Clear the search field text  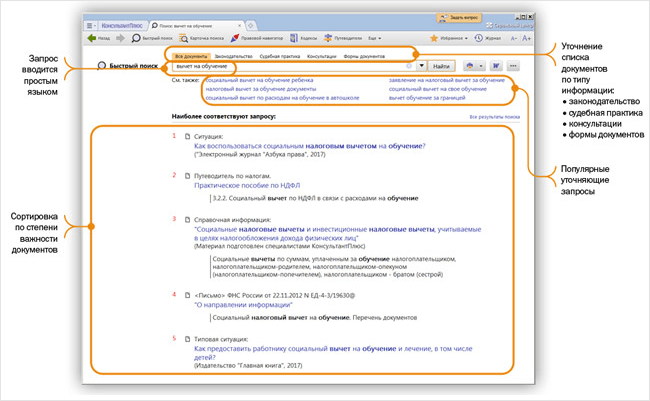[409, 65]
